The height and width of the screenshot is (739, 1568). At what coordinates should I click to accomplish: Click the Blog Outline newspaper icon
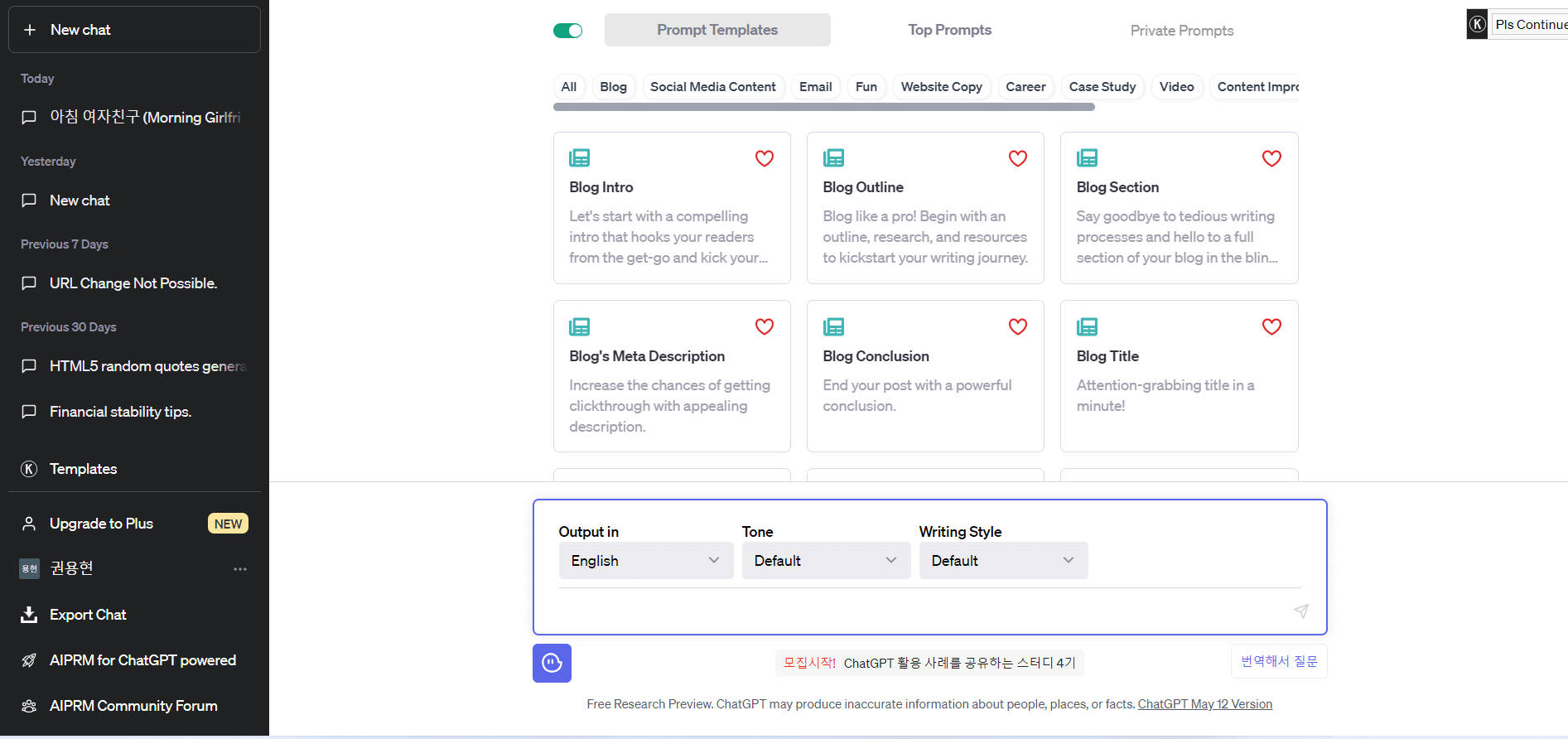pos(833,157)
